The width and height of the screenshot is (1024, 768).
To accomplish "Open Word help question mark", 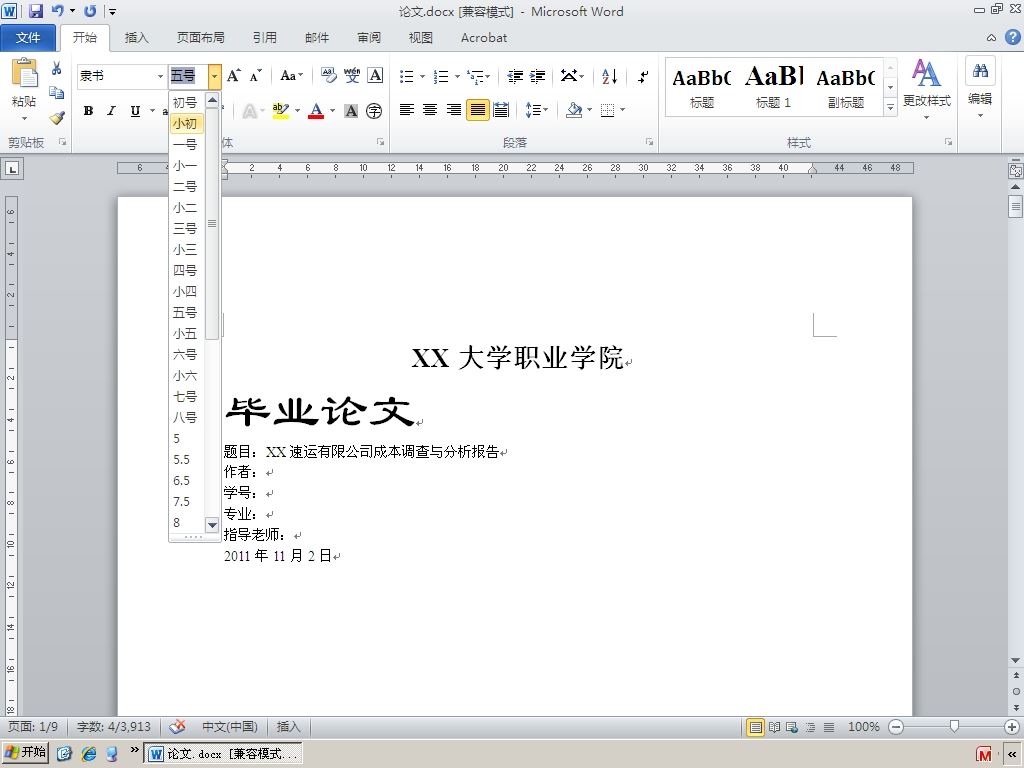I will [x=1012, y=37].
